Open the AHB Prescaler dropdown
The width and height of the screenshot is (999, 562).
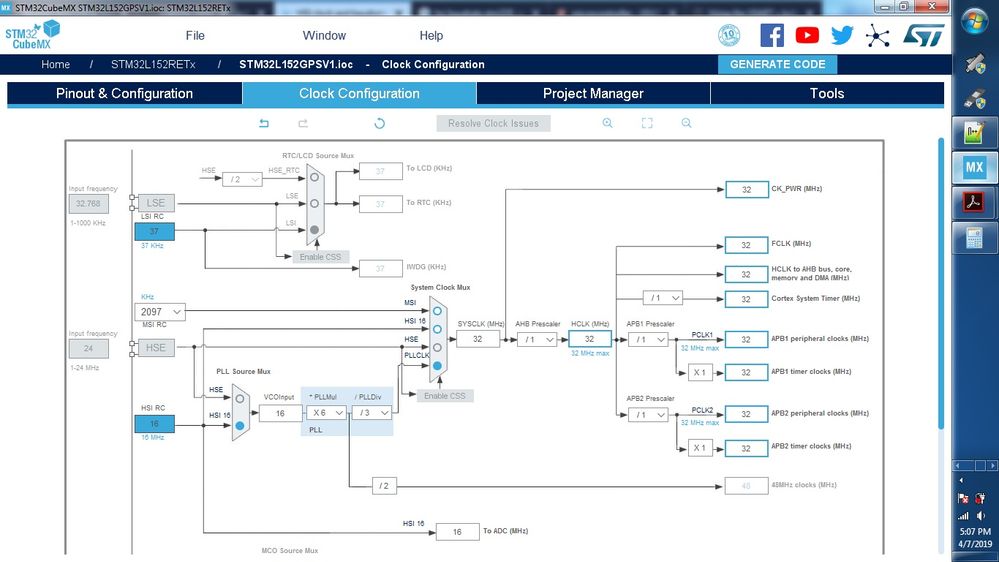pos(537,340)
